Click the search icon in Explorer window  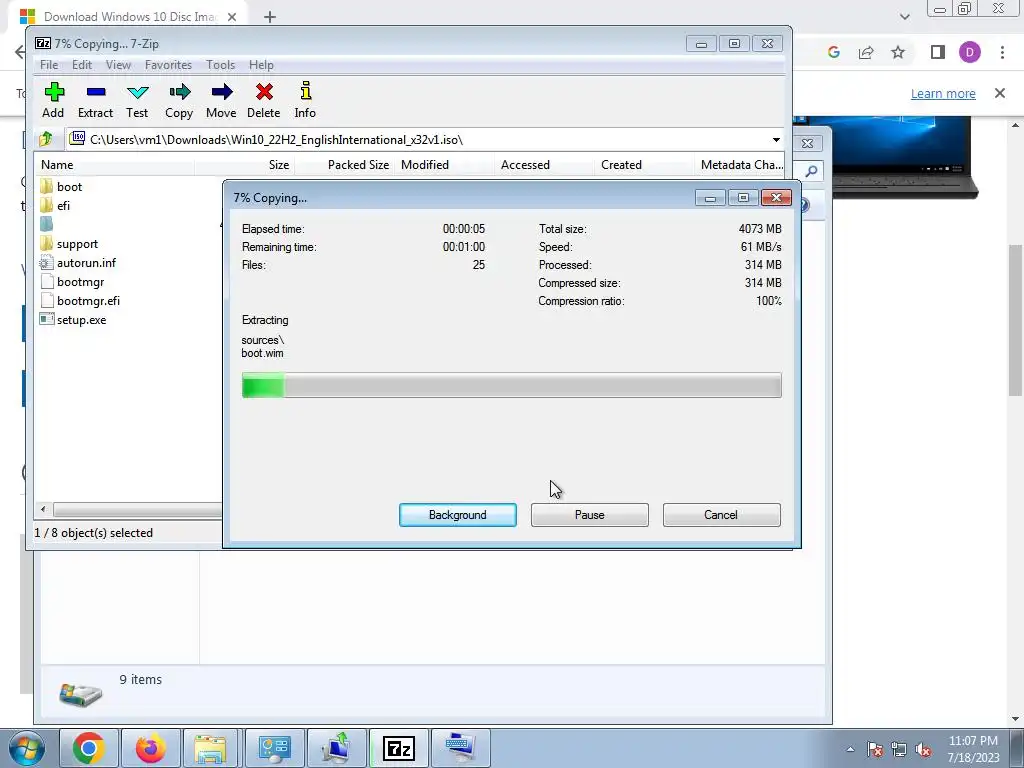coord(811,171)
